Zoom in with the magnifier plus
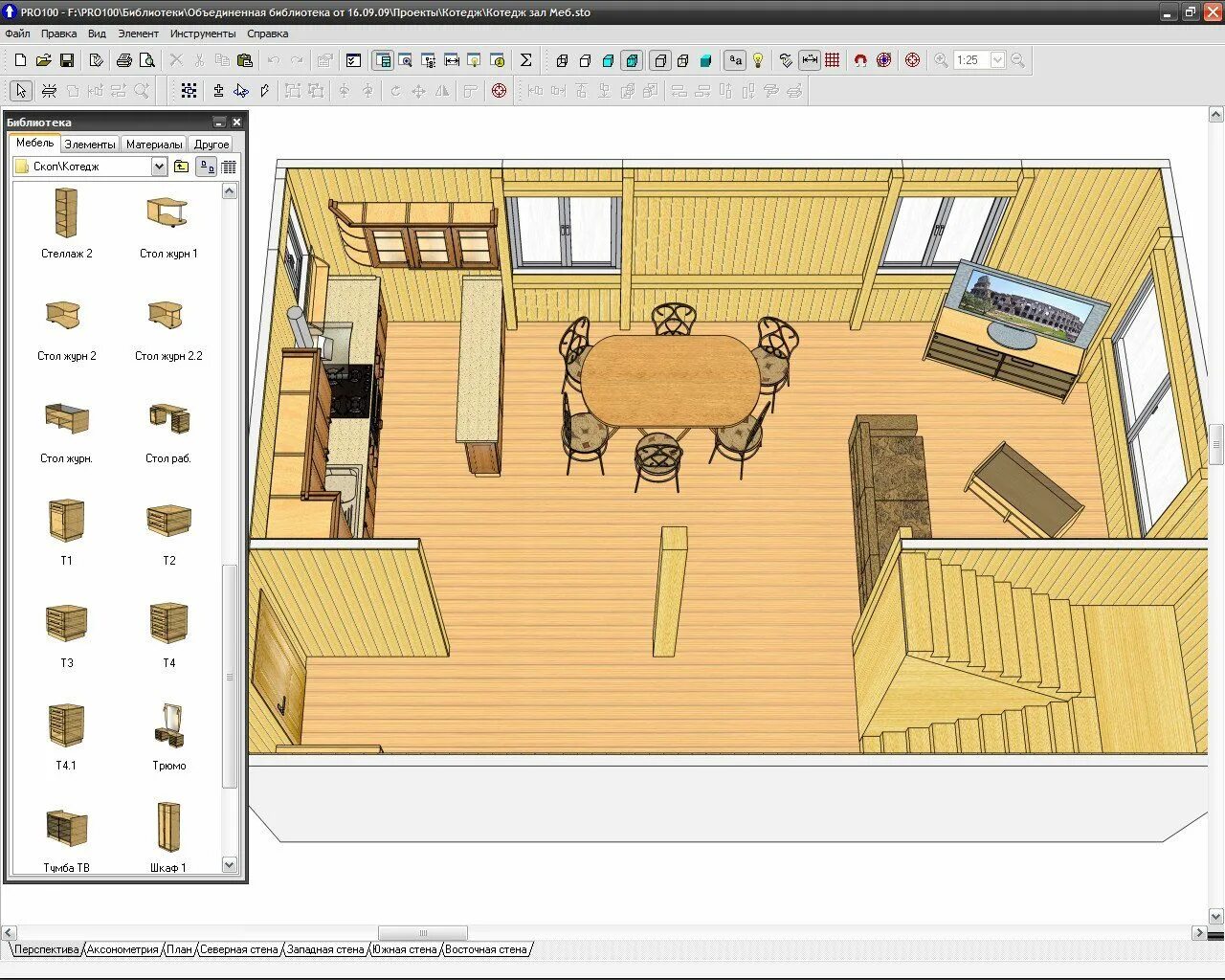Viewport: 1225px width, 980px height. tap(942, 60)
